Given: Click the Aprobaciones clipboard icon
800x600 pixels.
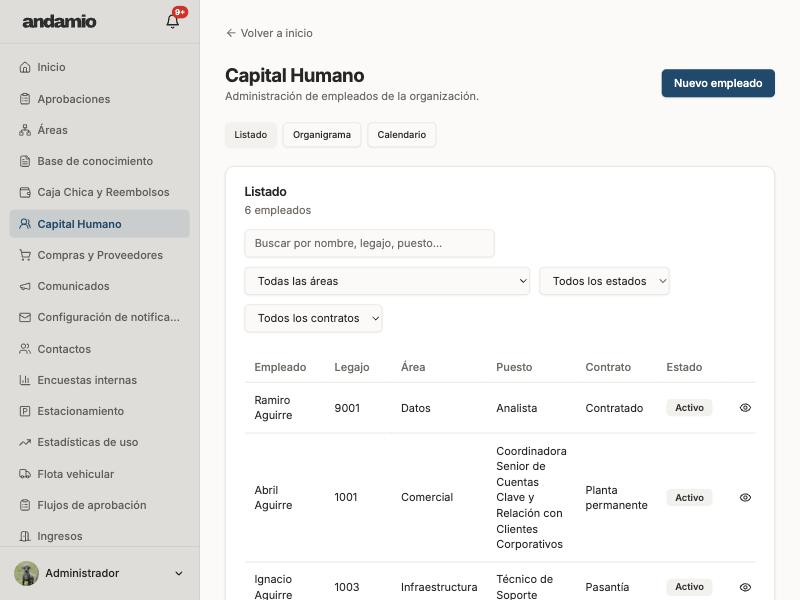Looking at the screenshot, I should [x=24, y=99].
